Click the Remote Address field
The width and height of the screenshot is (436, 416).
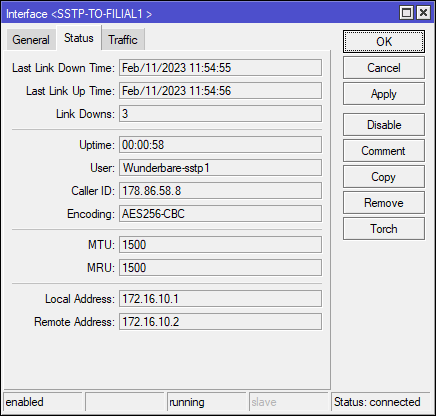[220, 322]
